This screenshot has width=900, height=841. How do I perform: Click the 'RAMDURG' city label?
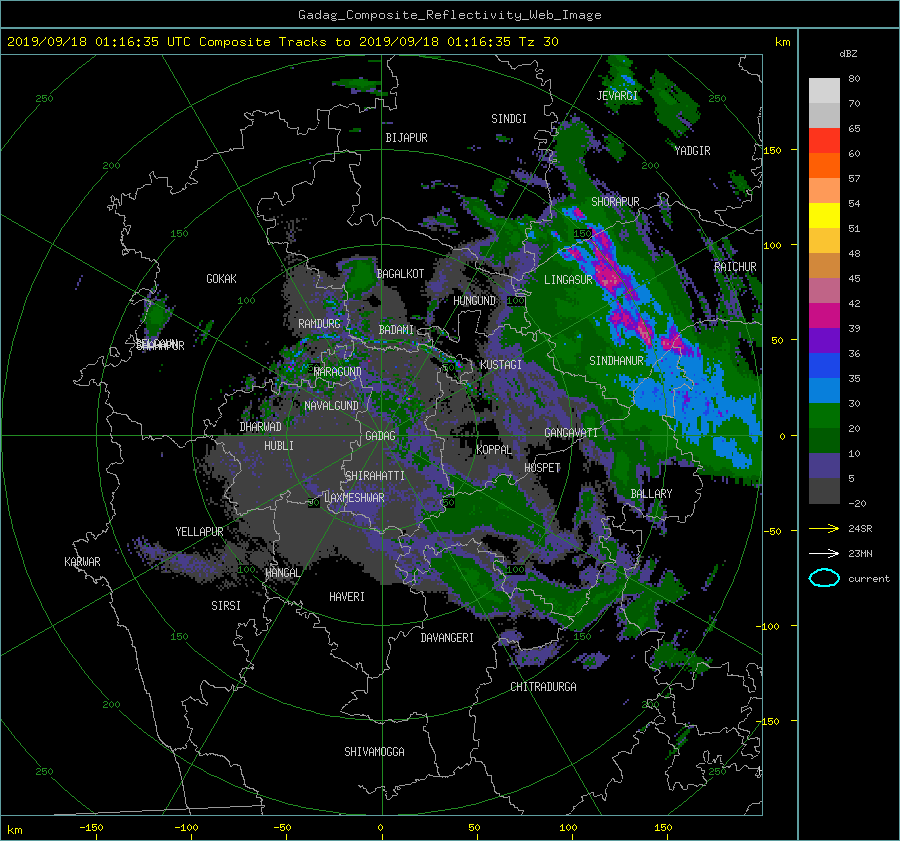pos(319,324)
